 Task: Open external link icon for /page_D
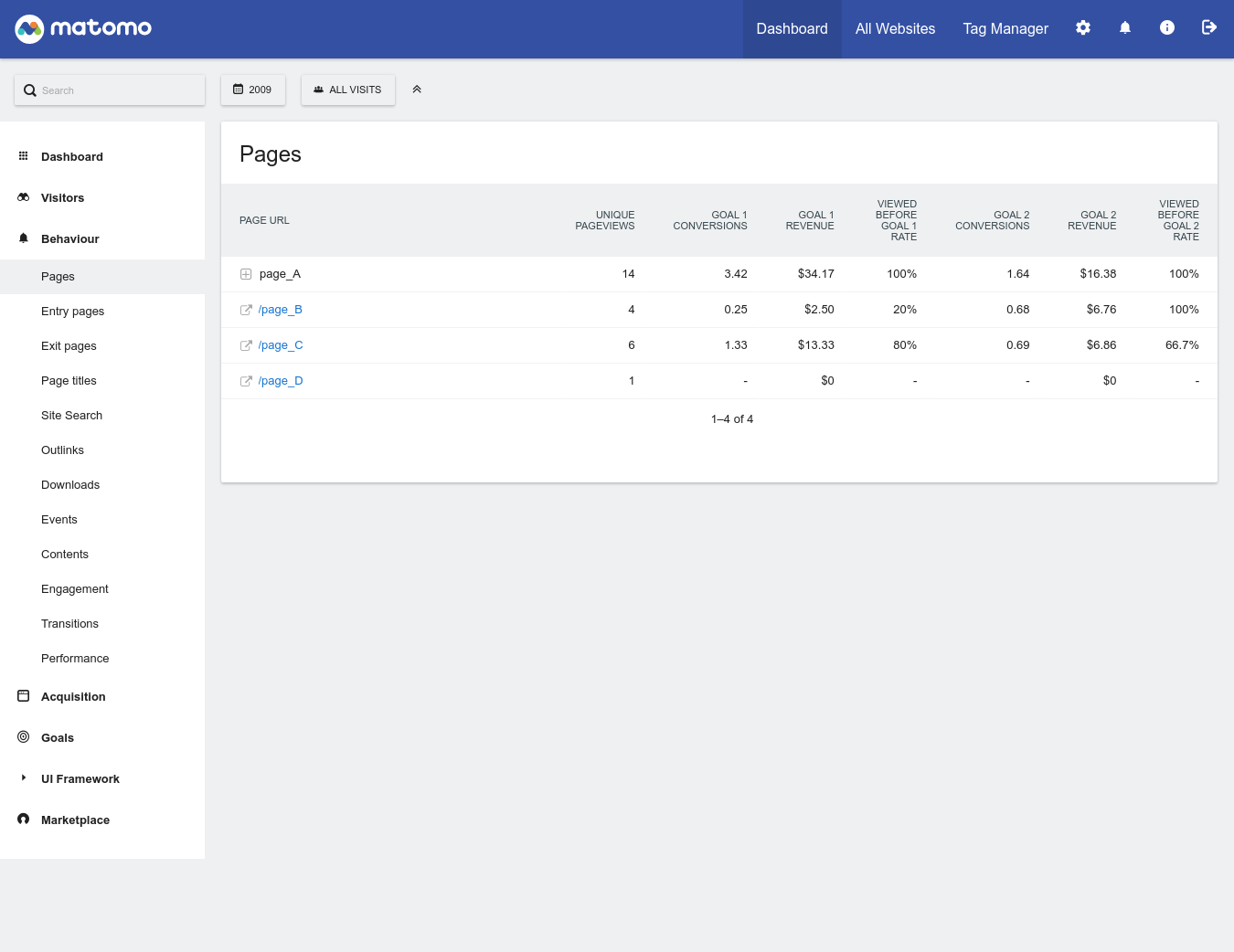(246, 381)
